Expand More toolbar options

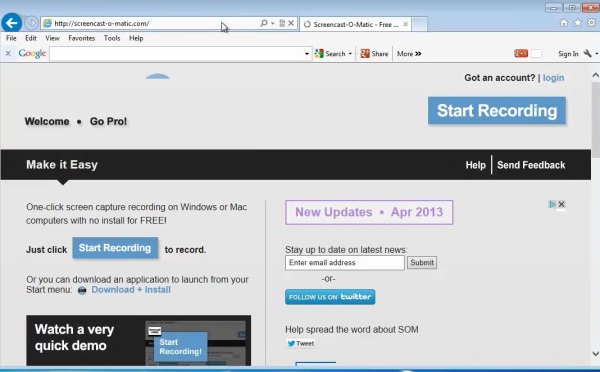coord(409,54)
